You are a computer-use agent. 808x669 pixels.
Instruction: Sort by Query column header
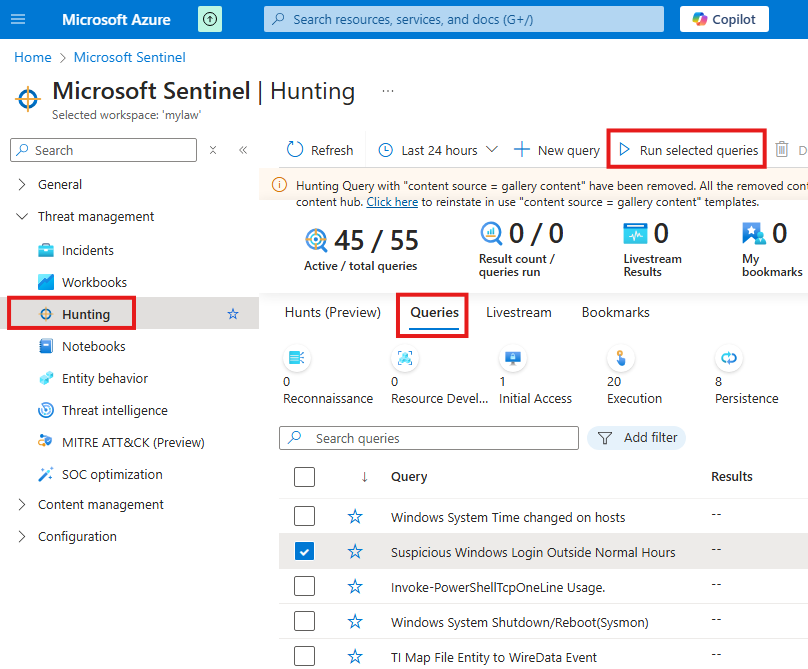(409, 477)
